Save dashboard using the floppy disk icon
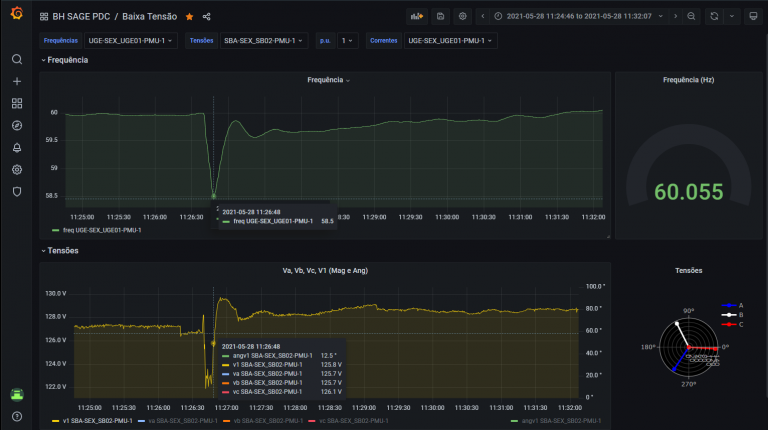The width and height of the screenshot is (768, 430). click(440, 17)
